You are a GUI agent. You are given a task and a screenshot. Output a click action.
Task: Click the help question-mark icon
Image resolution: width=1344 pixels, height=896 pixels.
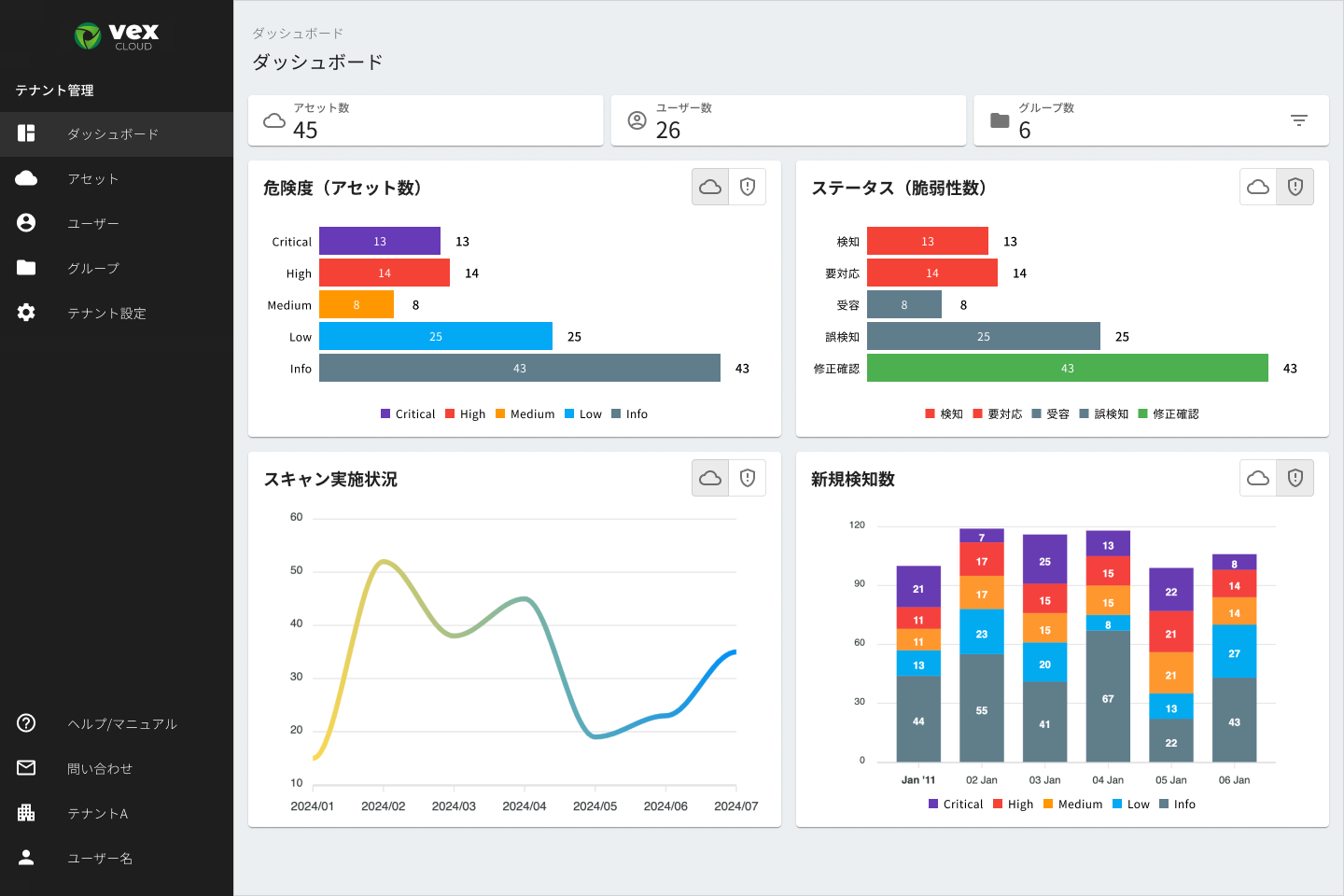click(x=25, y=723)
